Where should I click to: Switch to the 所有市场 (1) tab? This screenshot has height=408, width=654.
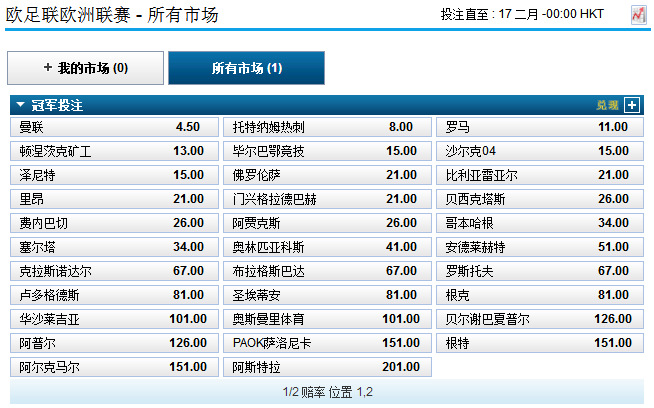point(247,68)
